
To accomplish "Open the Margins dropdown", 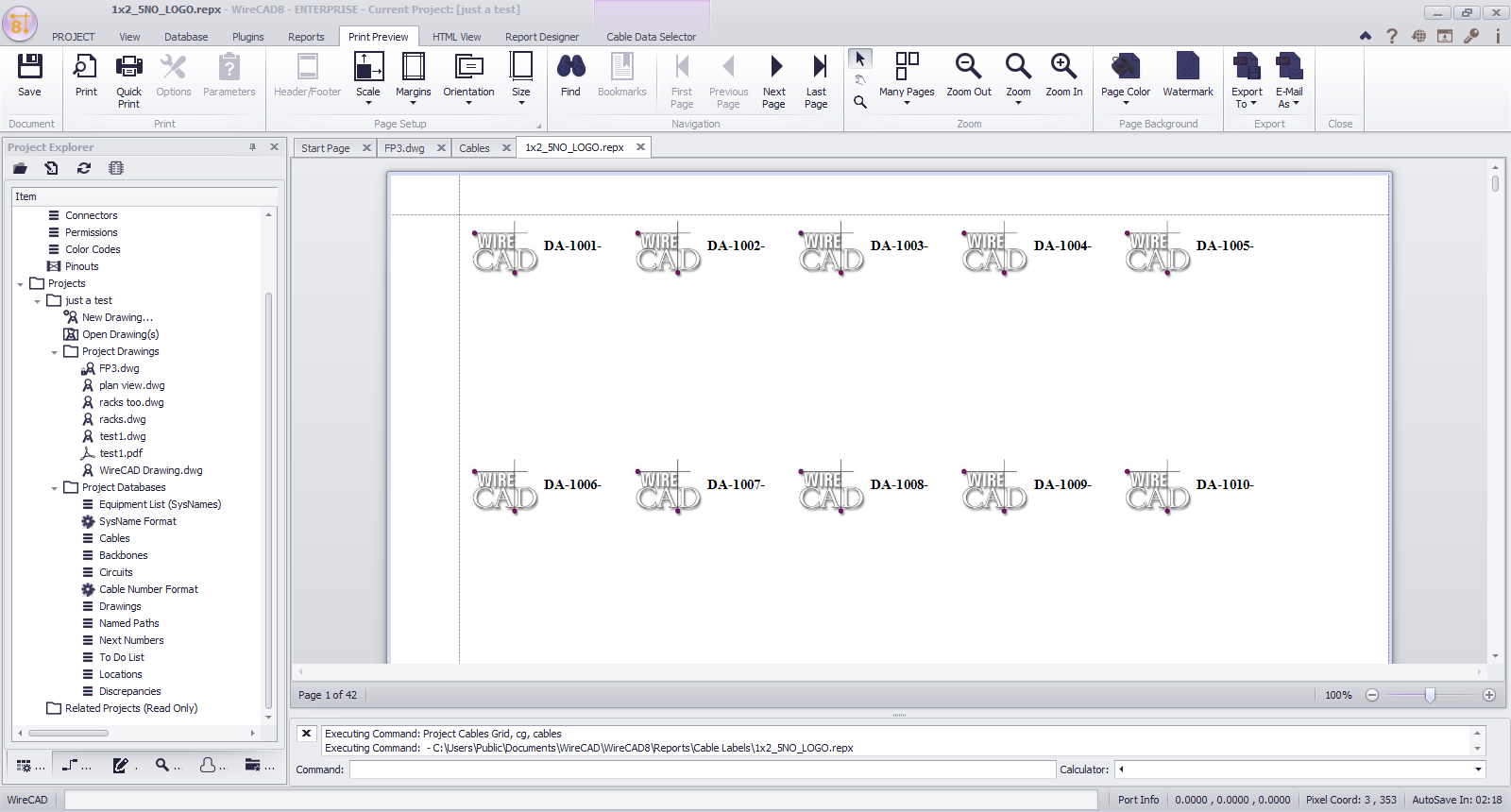I will point(414,79).
